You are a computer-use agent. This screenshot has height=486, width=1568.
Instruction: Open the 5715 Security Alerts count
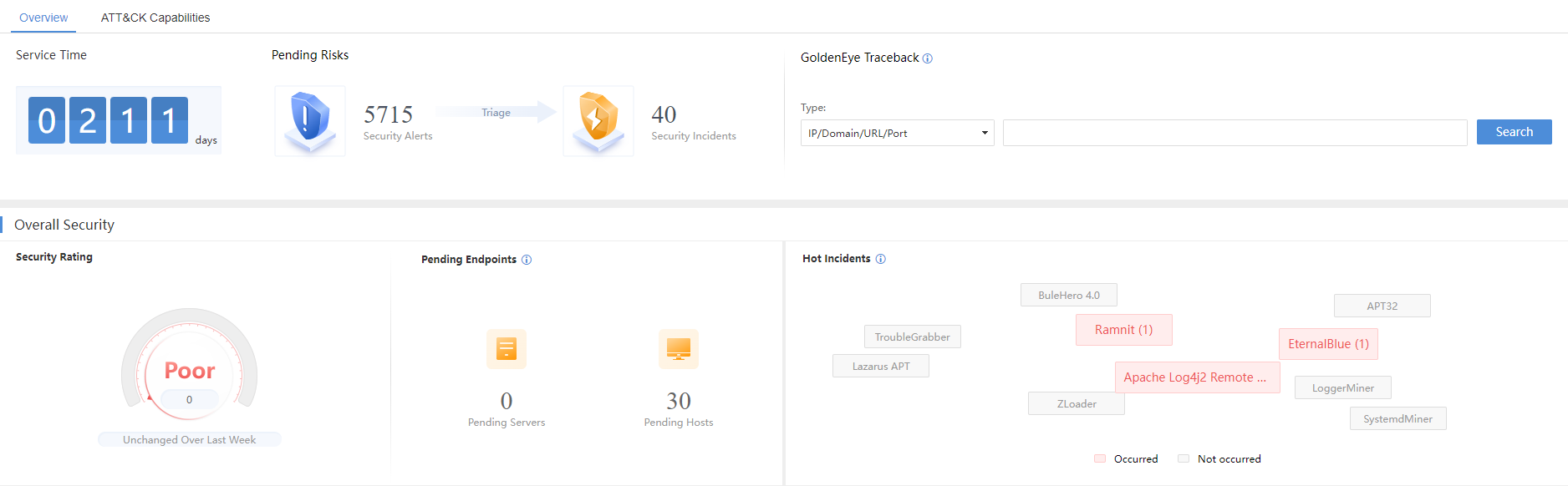click(x=389, y=114)
